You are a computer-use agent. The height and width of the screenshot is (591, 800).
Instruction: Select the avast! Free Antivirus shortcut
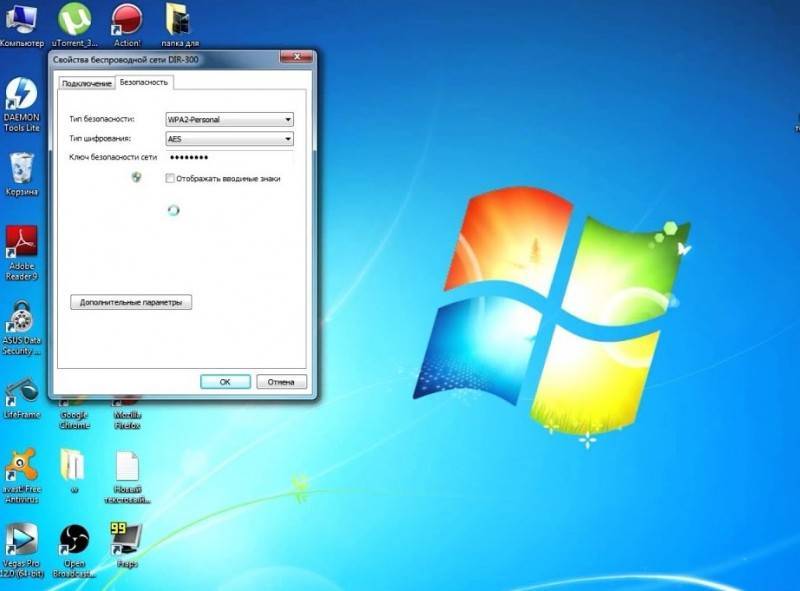click(21, 476)
